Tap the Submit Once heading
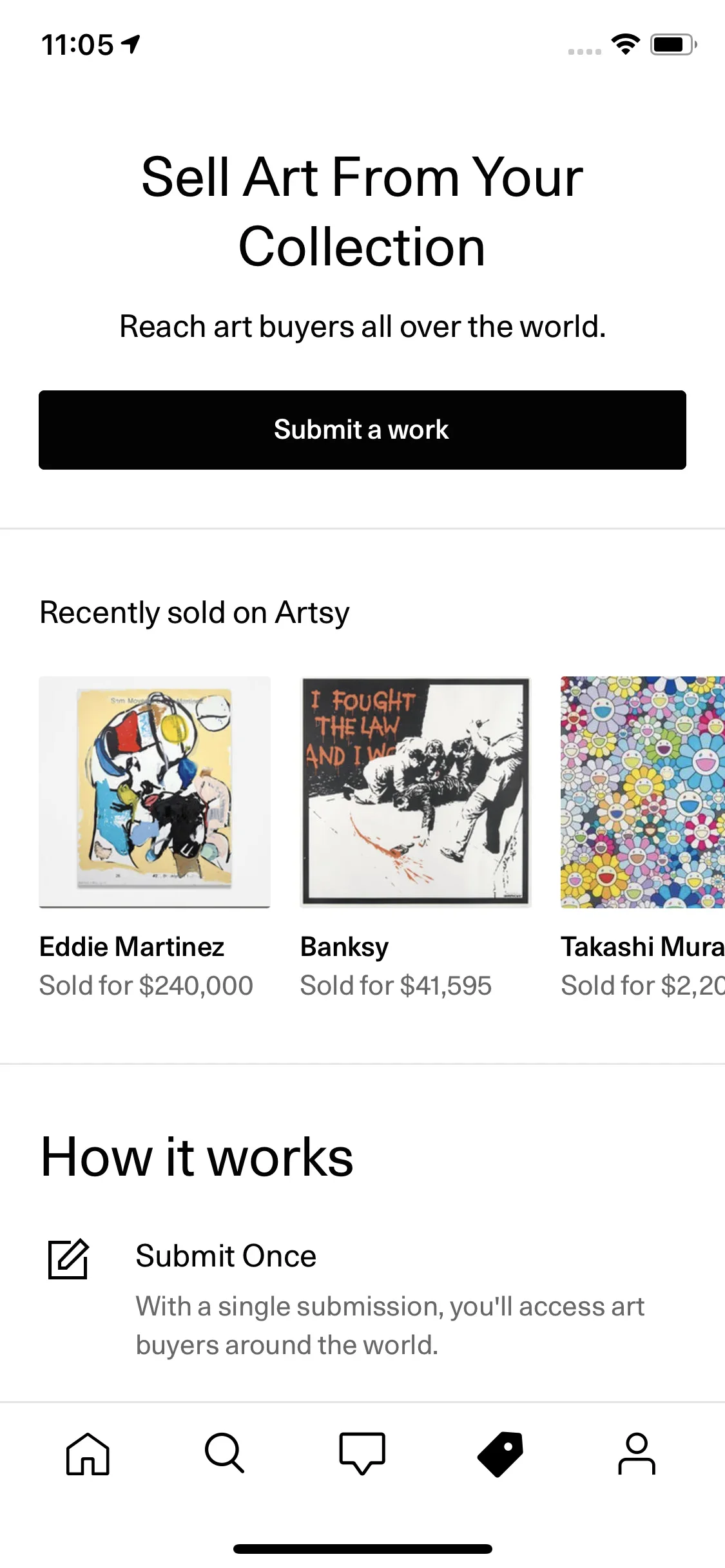 click(226, 1256)
